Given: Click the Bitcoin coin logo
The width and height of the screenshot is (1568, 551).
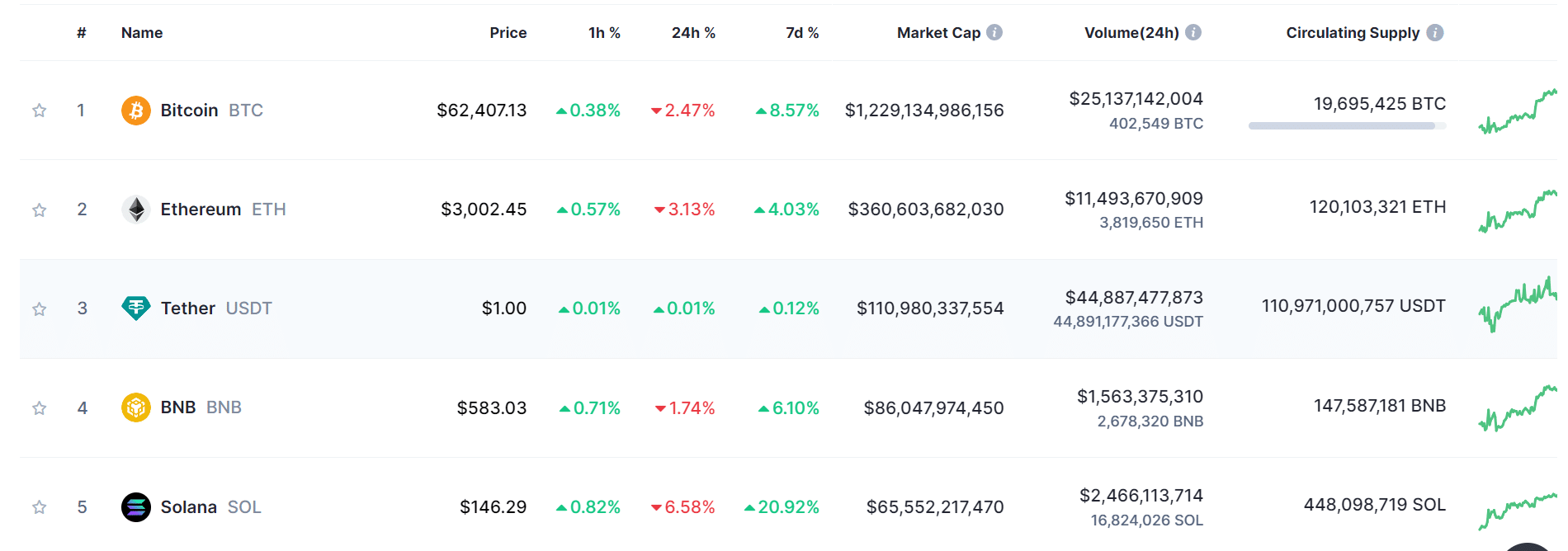Looking at the screenshot, I should click(136, 111).
